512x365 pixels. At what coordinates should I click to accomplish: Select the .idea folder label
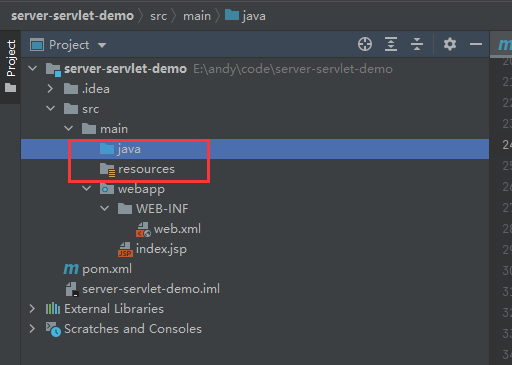pyautogui.click(x=96, y=89)
